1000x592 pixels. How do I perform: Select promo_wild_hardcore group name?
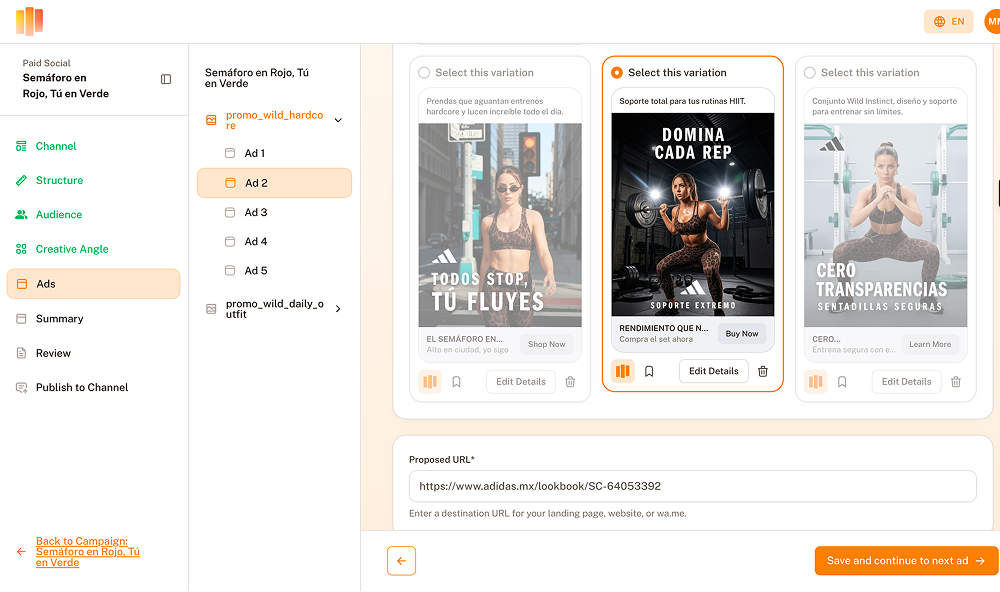274,120
